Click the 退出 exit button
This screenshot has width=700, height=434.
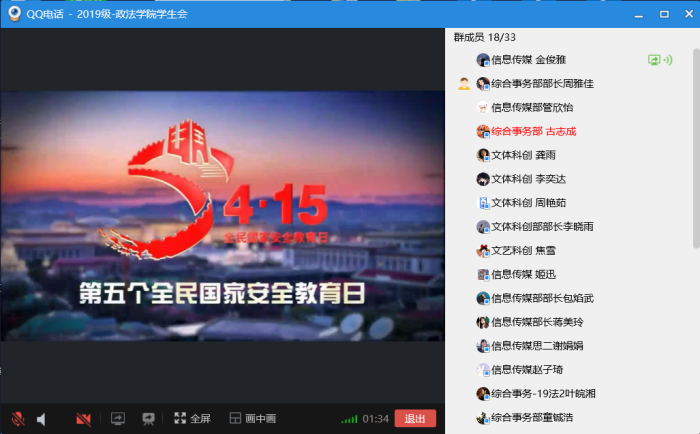[x=415, y=418]
